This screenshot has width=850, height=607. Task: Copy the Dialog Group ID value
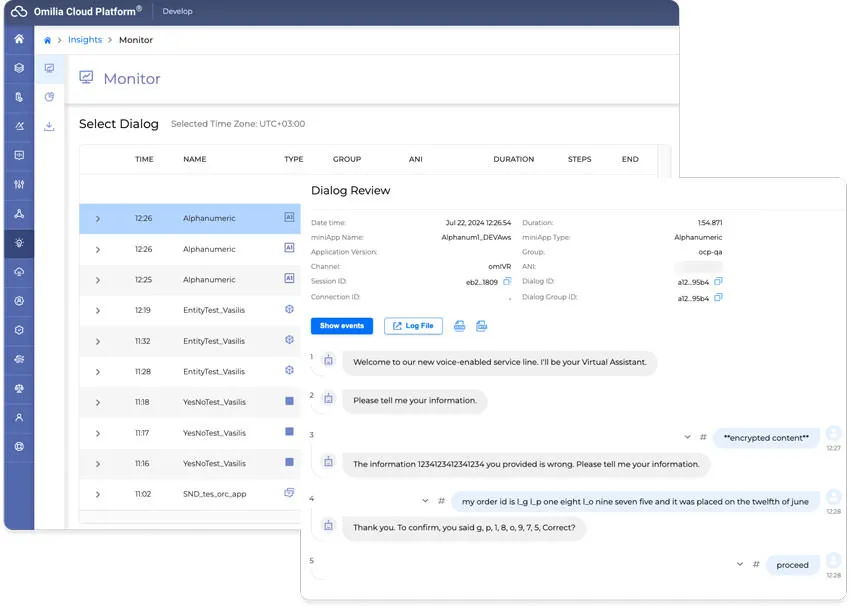(x=719, y=297)
